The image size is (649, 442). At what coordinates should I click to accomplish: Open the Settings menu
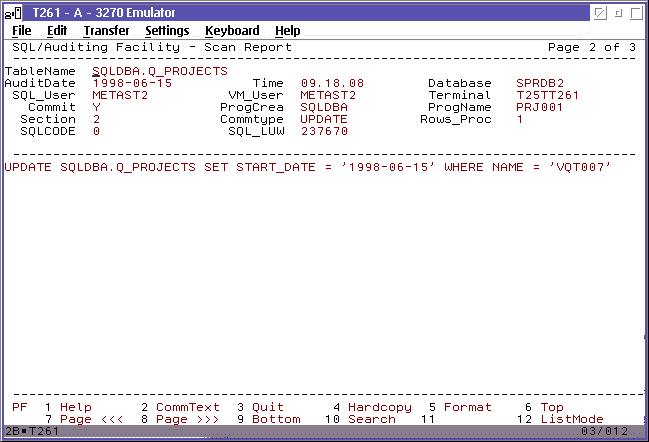[167, 31]
